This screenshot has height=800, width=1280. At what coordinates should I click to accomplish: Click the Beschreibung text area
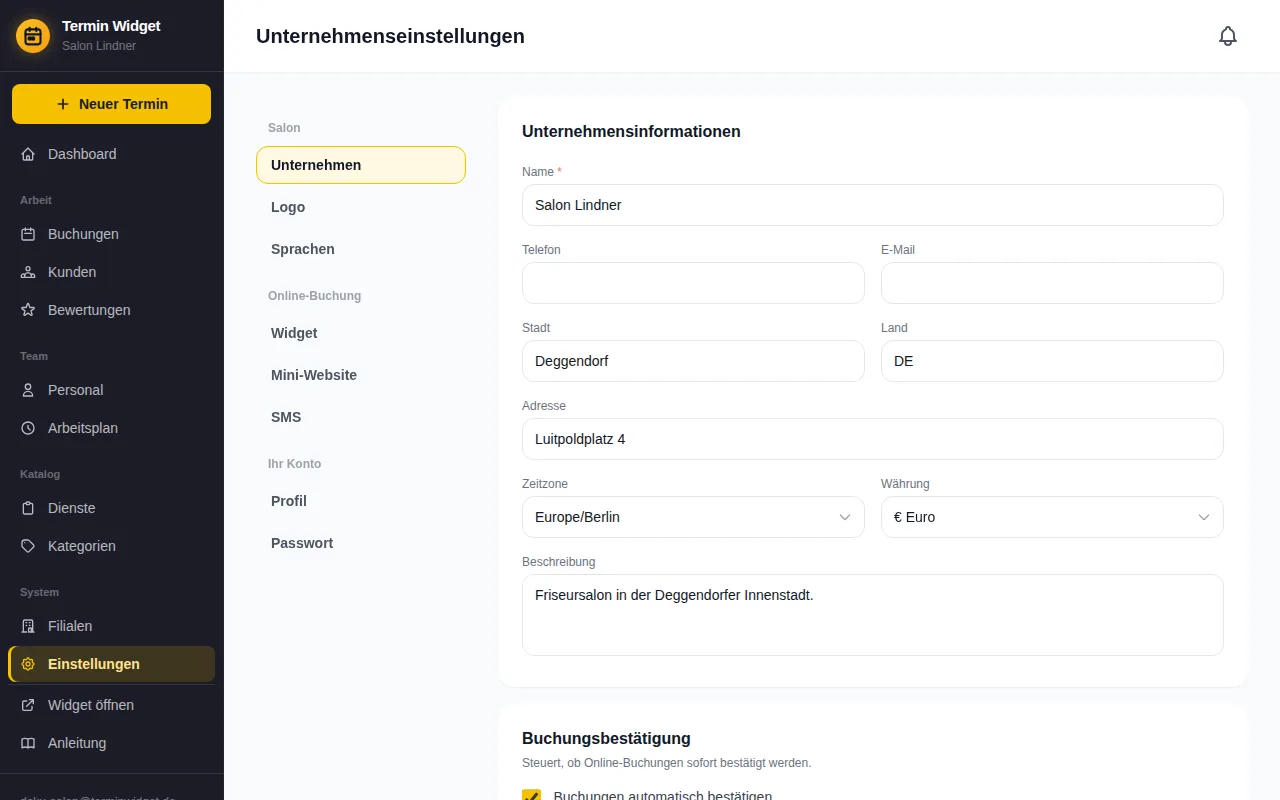[x=873, y=615]
